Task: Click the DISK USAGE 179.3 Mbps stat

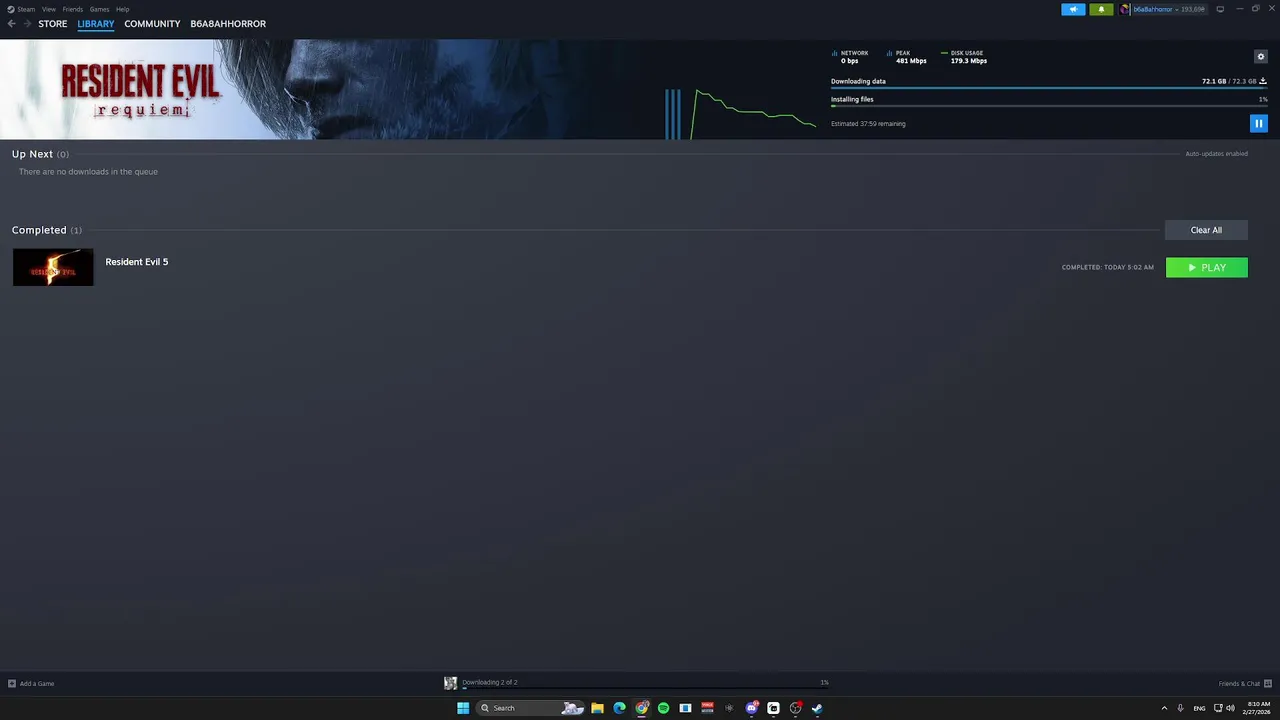Action: [x=964, y=57]
